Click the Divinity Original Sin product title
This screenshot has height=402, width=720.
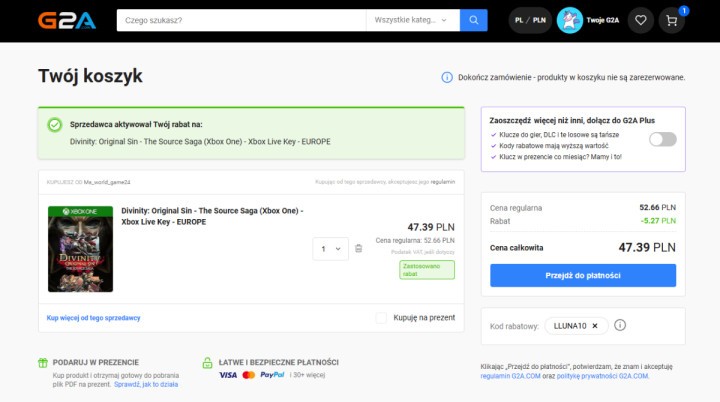(212, 216)
